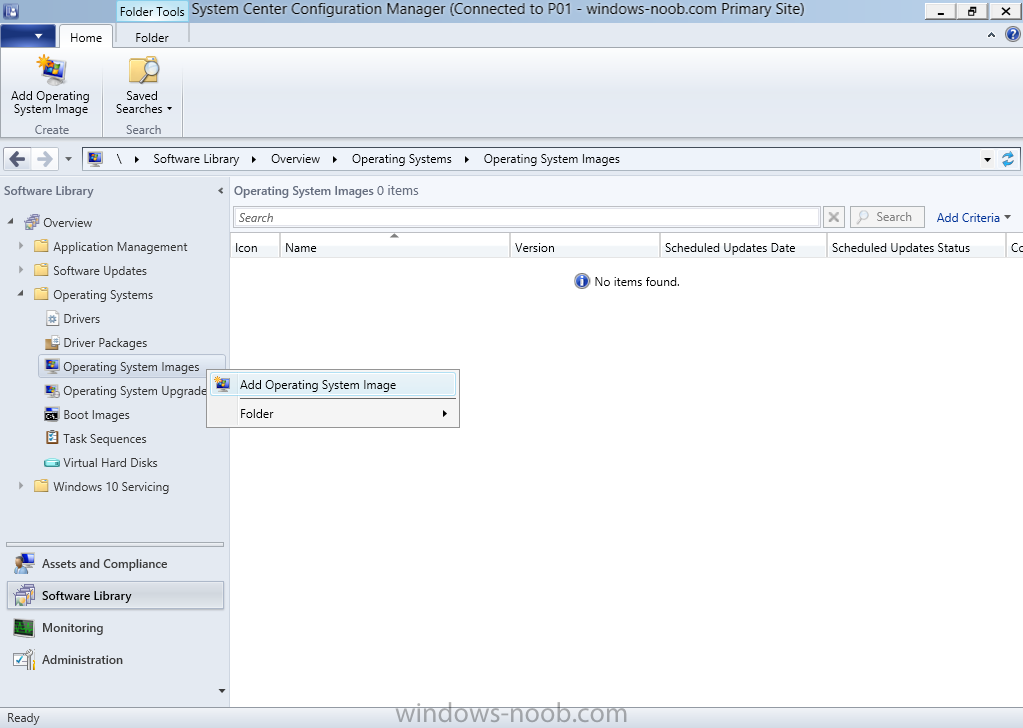Click the refresh icon in address bar

pyautogui.click(x=1008, y=159)
